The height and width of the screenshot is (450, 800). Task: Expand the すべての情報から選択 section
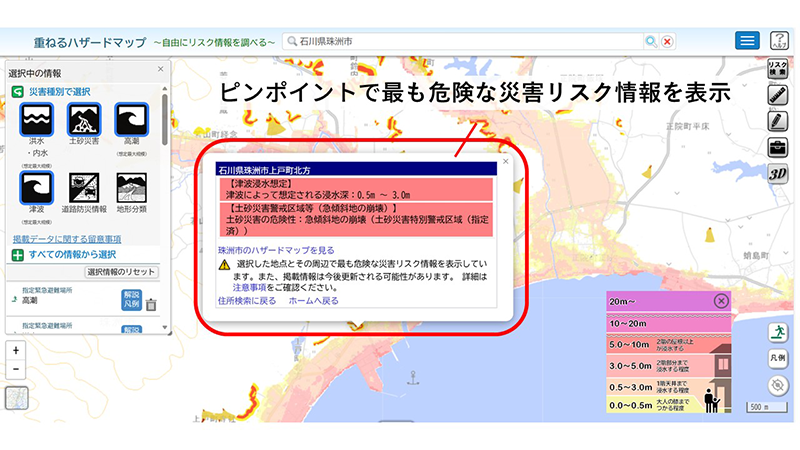pyautogui.click(x=17, y=255)
